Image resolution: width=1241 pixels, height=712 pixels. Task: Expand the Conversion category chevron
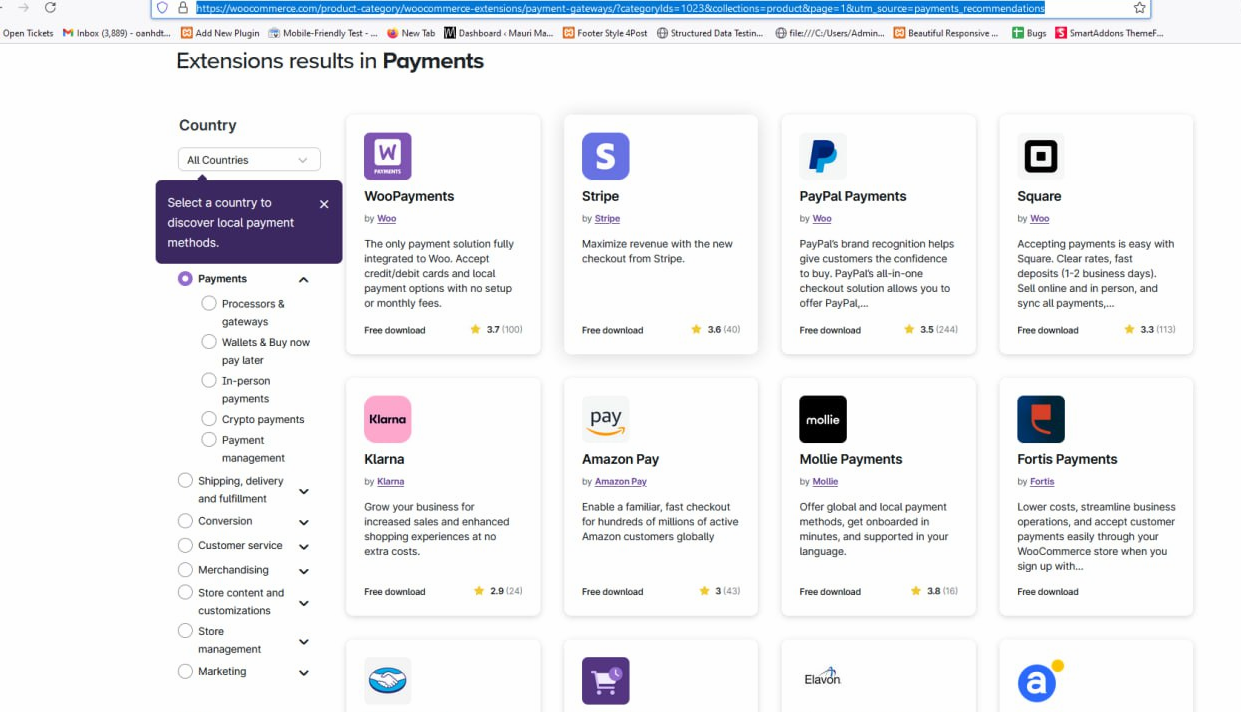304,522
